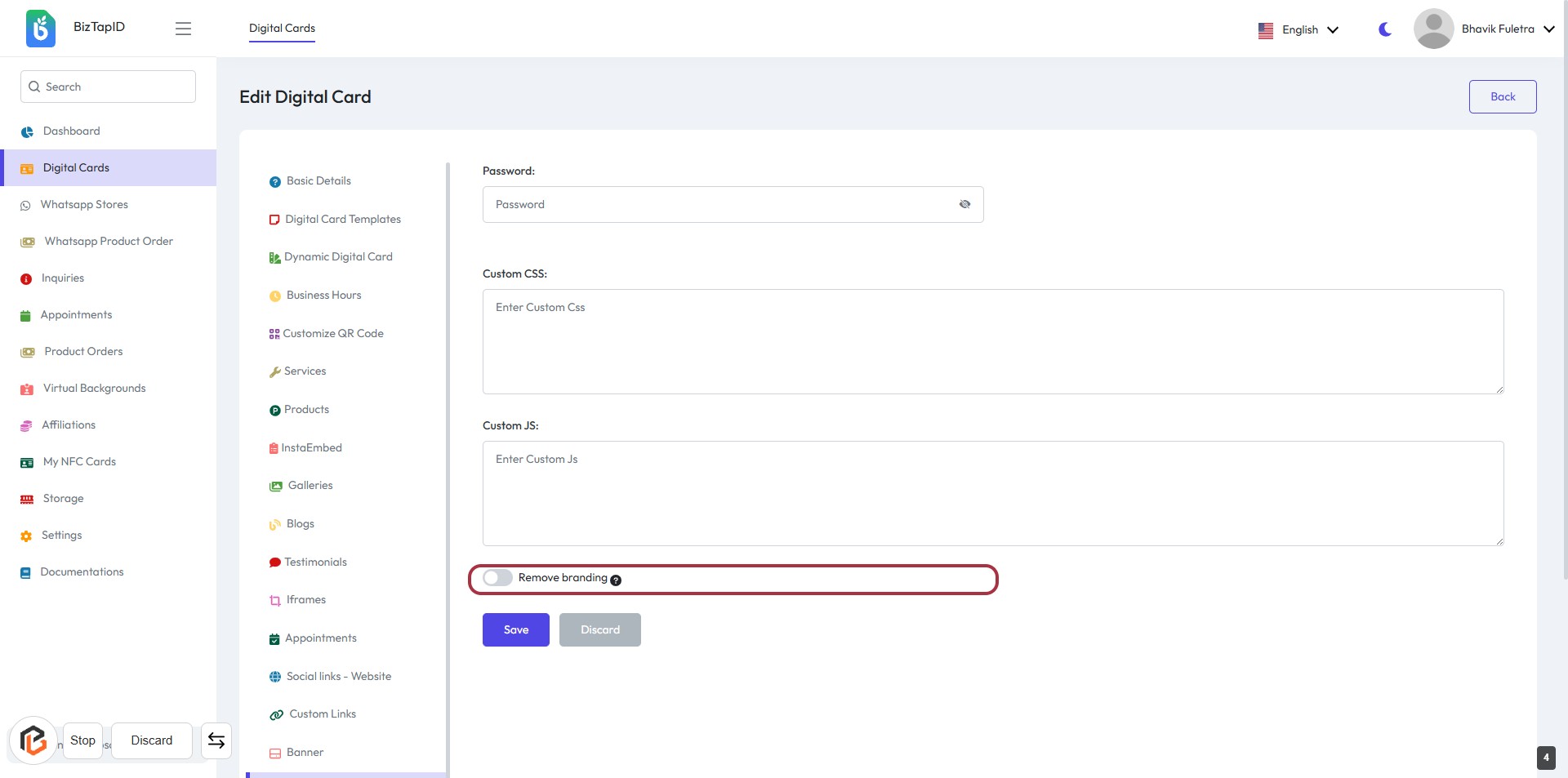Show password using the eye icon
Screen dimensions: 1568x778
coord(964,204)
